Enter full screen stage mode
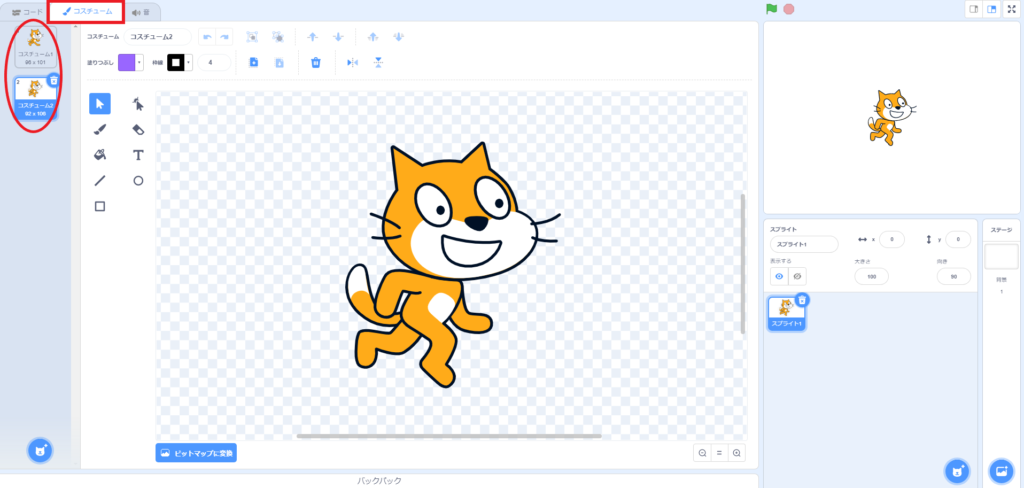1024x488 pixels. tap(1012, 9)
